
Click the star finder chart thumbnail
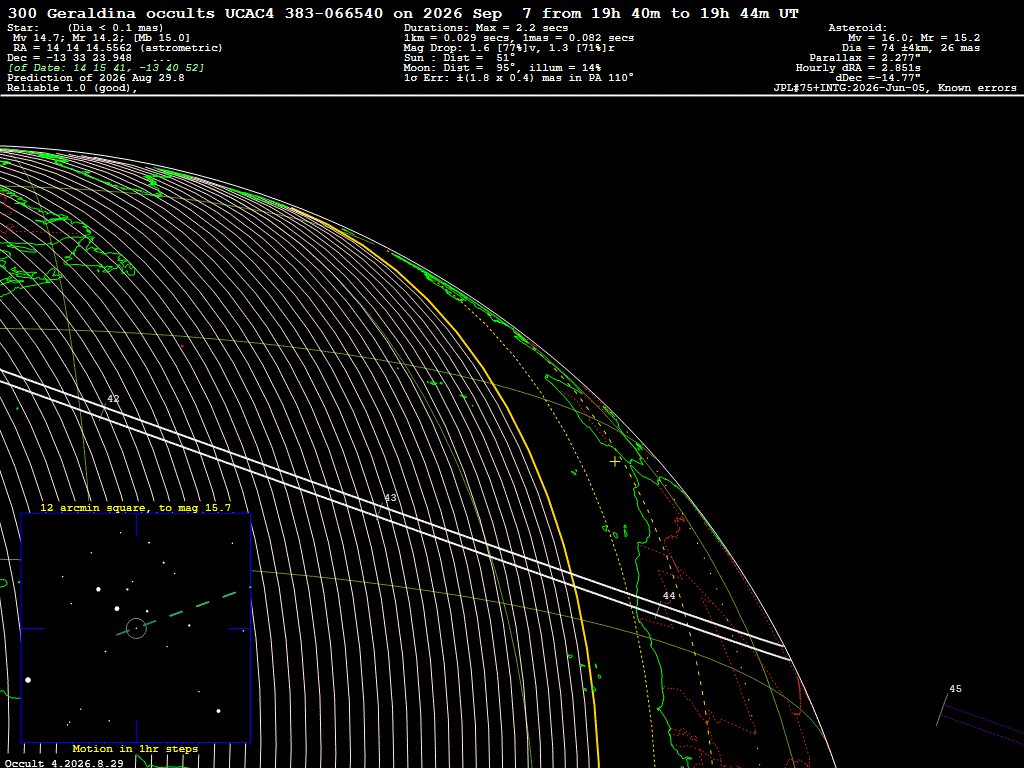(x=136, y=628)
